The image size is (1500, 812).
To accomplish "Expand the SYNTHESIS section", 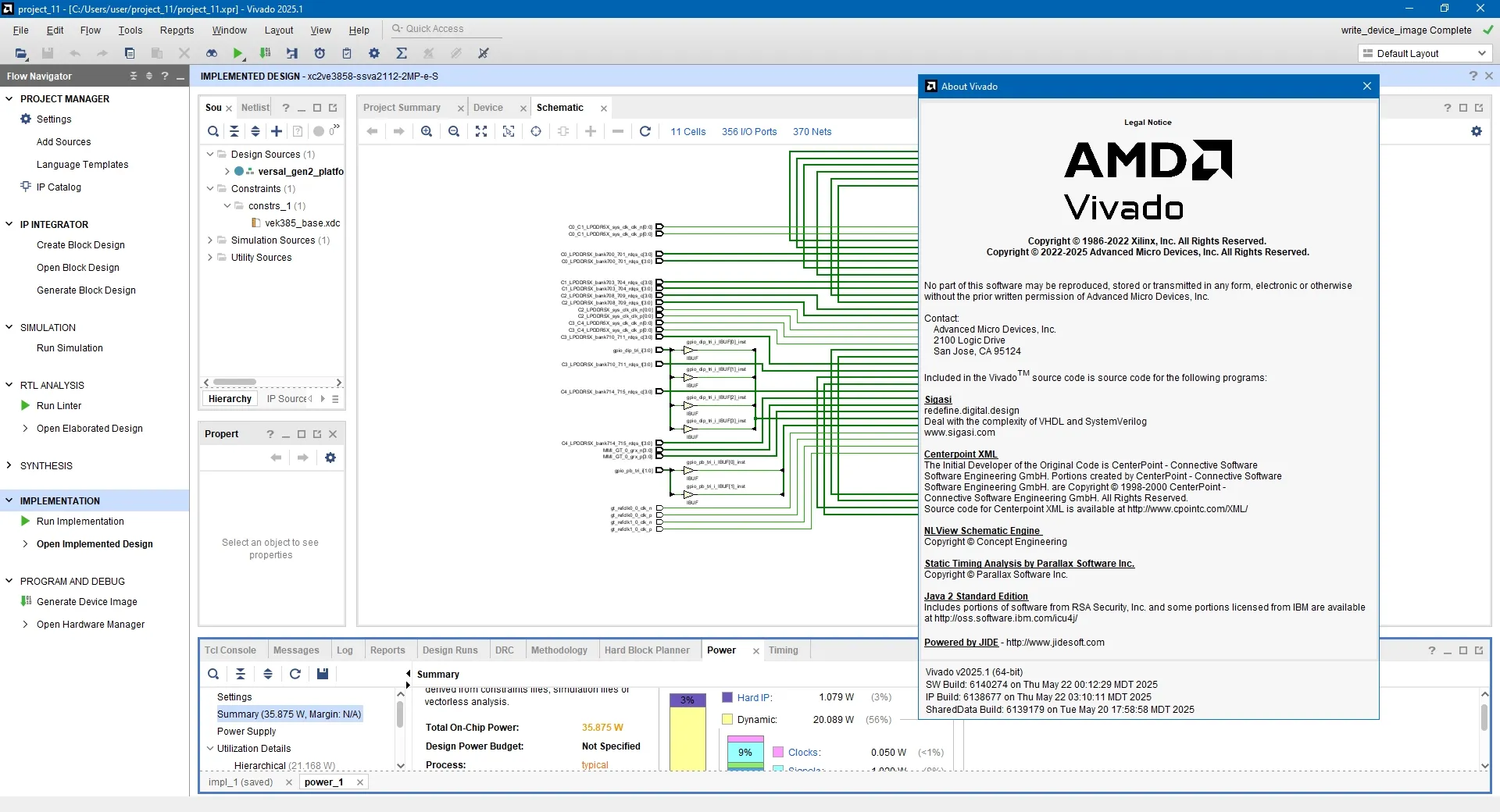I will [x=9, y=465].
